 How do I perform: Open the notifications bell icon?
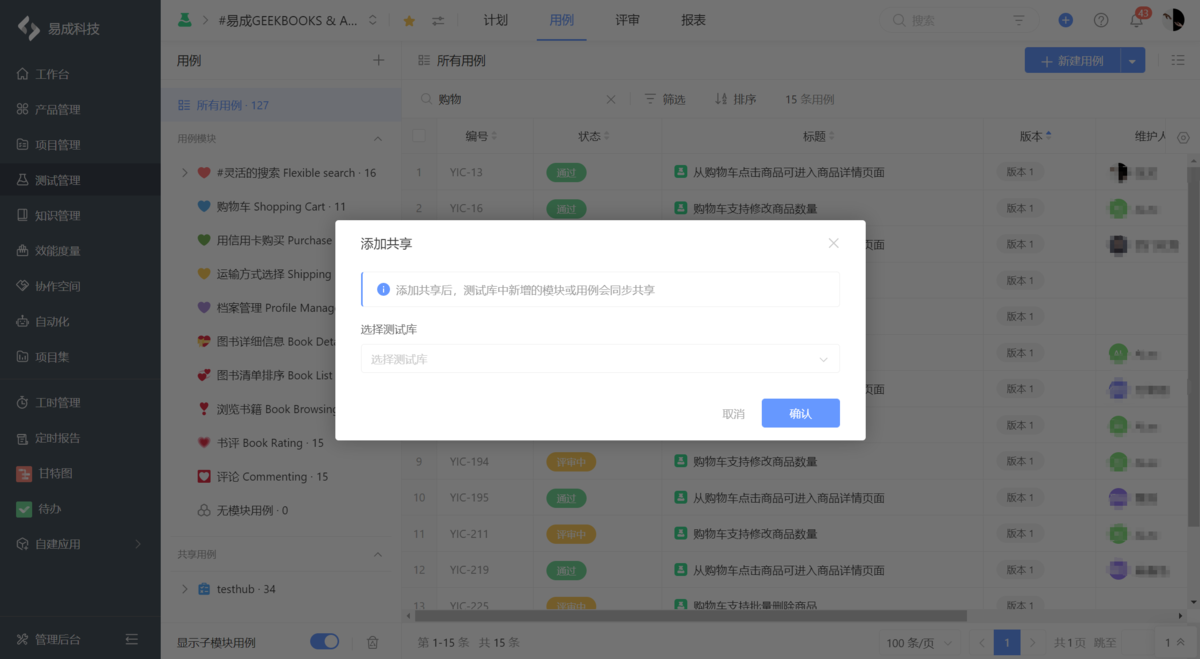(1135, 19)
